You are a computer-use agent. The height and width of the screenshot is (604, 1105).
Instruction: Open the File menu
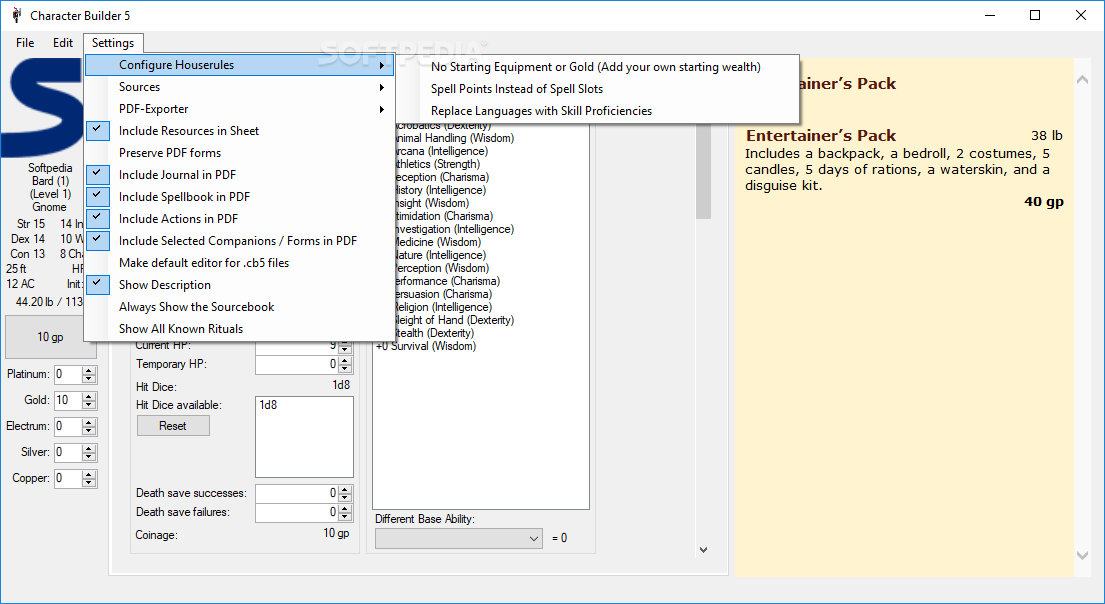25,42
